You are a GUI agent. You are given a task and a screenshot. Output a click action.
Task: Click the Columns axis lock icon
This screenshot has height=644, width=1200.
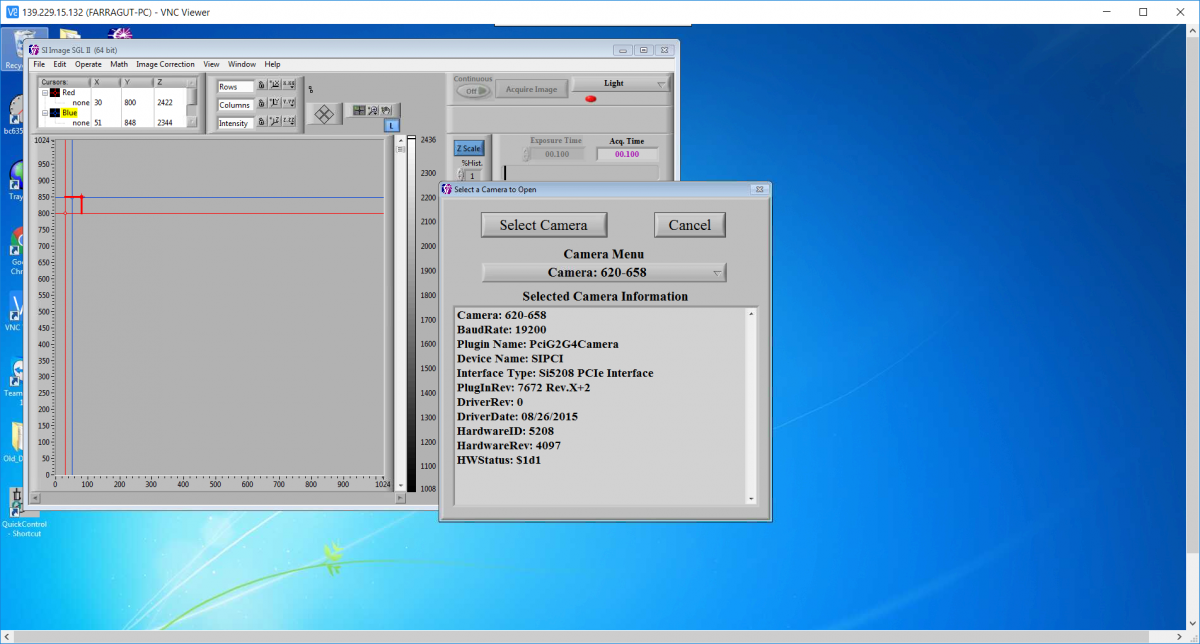[x=261, y=104]
